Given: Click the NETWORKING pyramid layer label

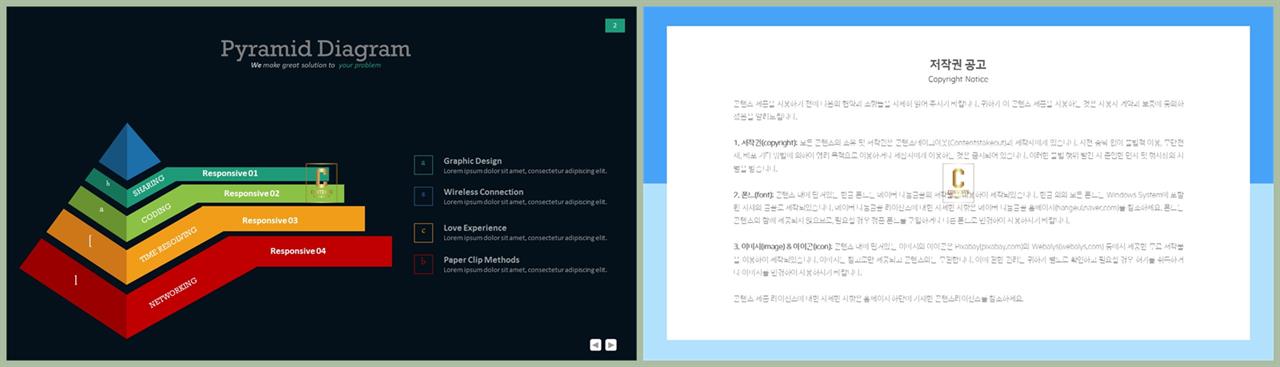Looking at the screenshot, I should click(x=173, y=292).
